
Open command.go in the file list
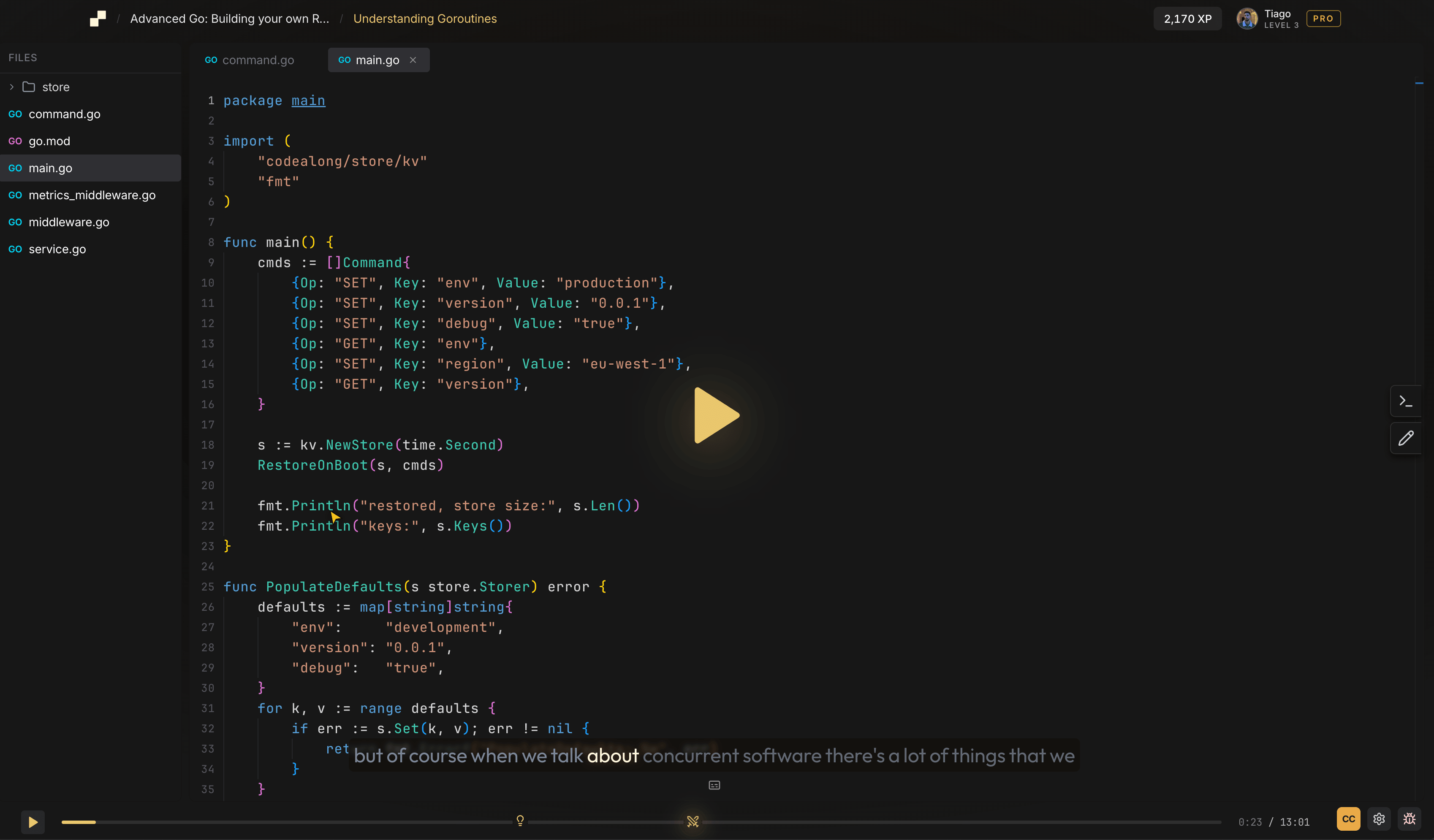[90, 114]
